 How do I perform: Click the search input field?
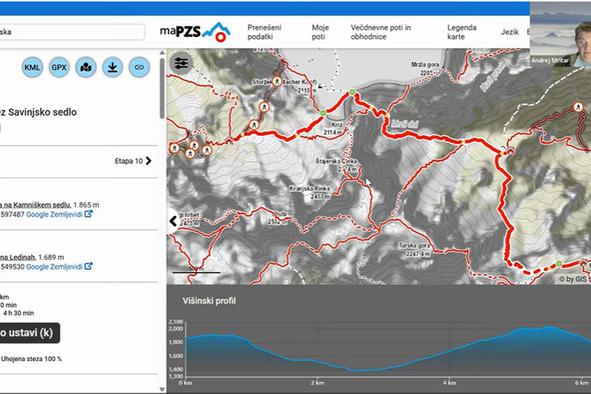point(72,32)
